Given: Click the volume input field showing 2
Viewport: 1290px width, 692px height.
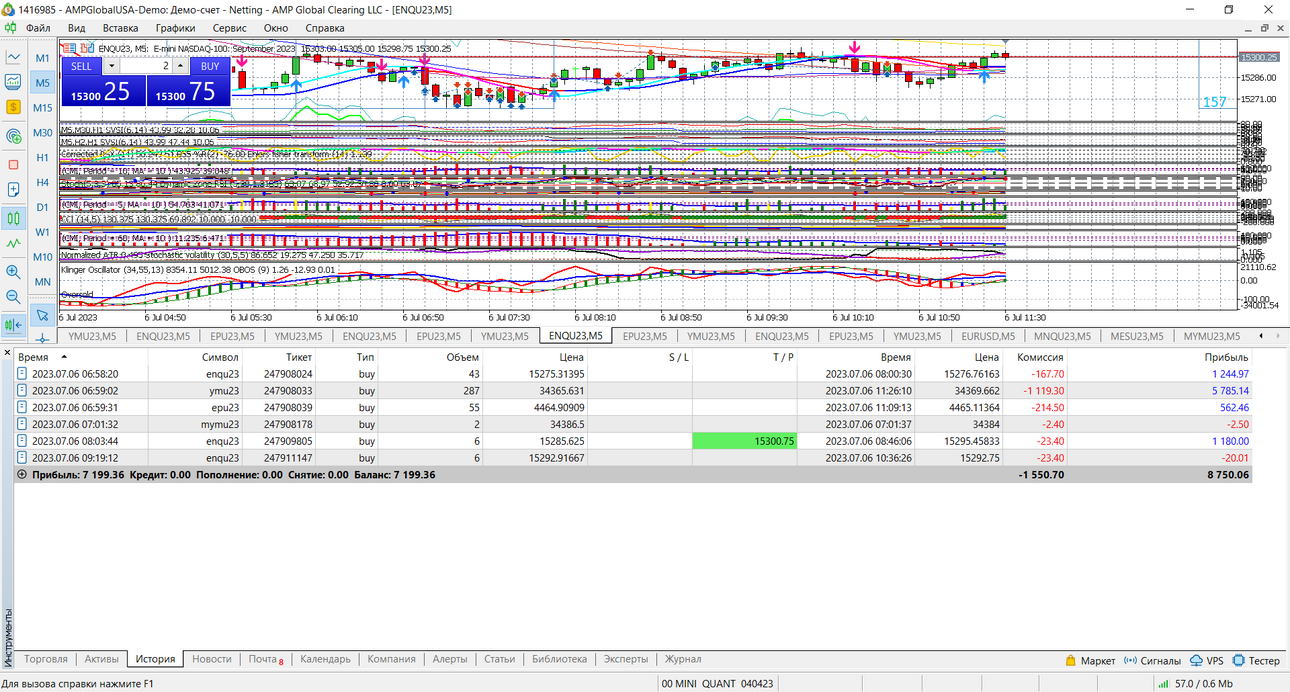Looking at the screenshot, I should tap(146, 66).
